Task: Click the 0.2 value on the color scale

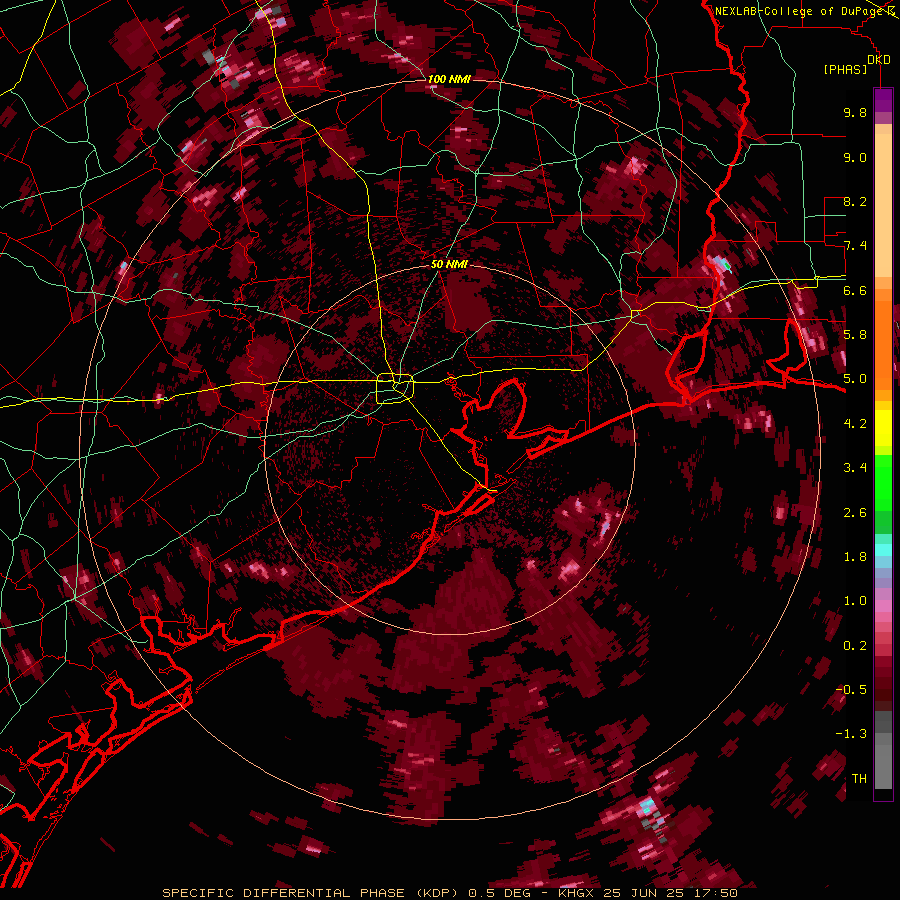Action: [x=855, y=646]
